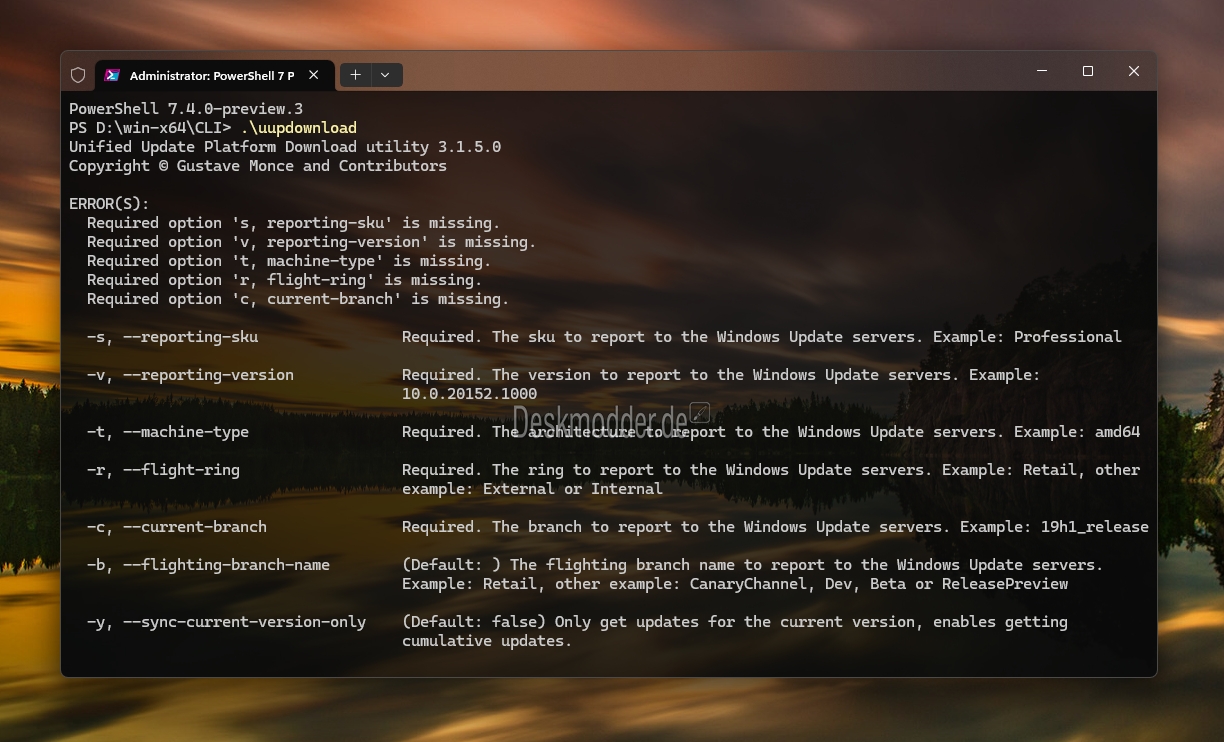Click the 'Example: amd64' text
Screen dimensions: 1224x742
[x=1077, y=432]
